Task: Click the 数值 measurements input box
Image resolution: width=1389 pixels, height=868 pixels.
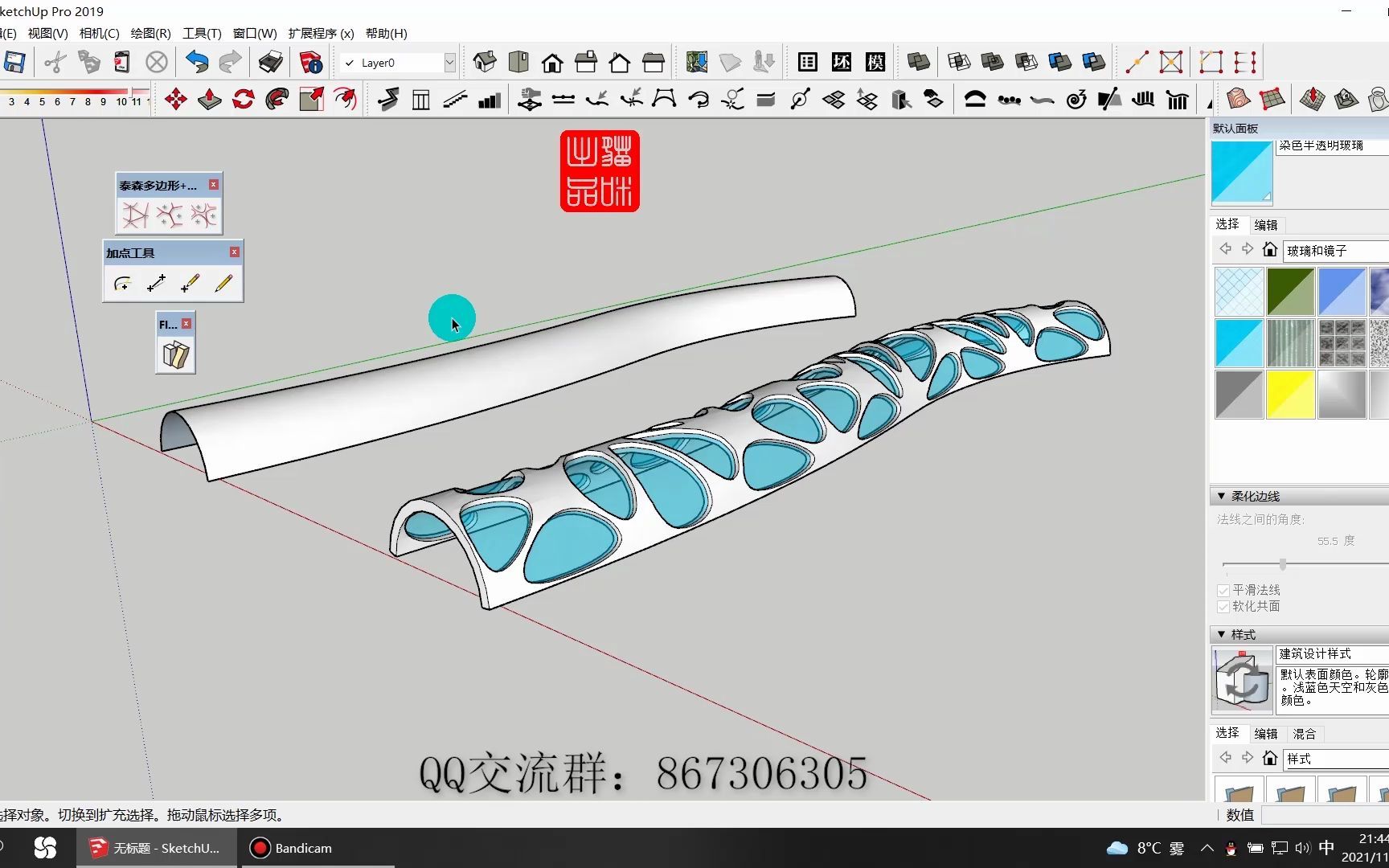Action: point(1325,815)
